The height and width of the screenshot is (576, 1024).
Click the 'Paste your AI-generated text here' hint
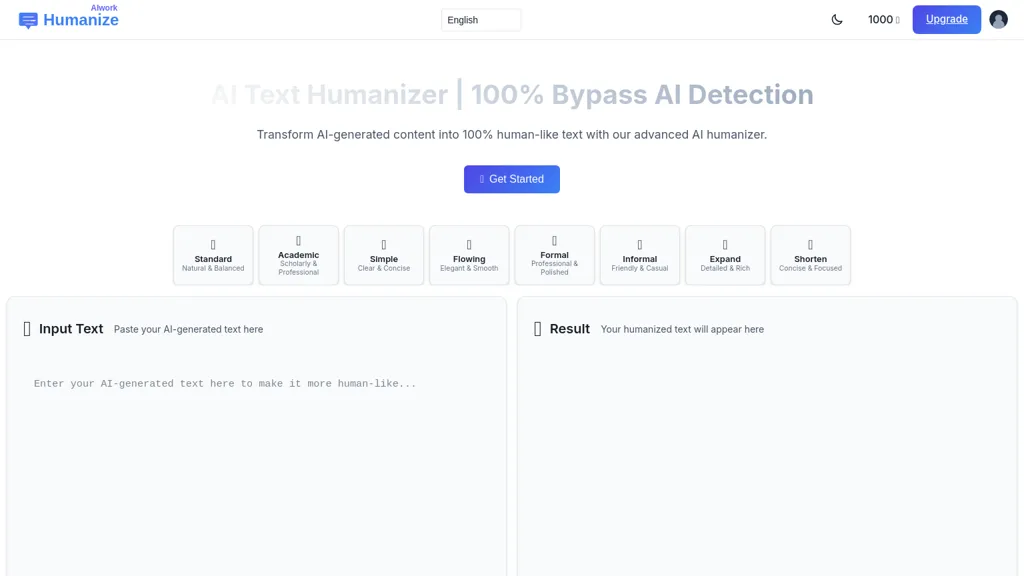tap(188, 330)
